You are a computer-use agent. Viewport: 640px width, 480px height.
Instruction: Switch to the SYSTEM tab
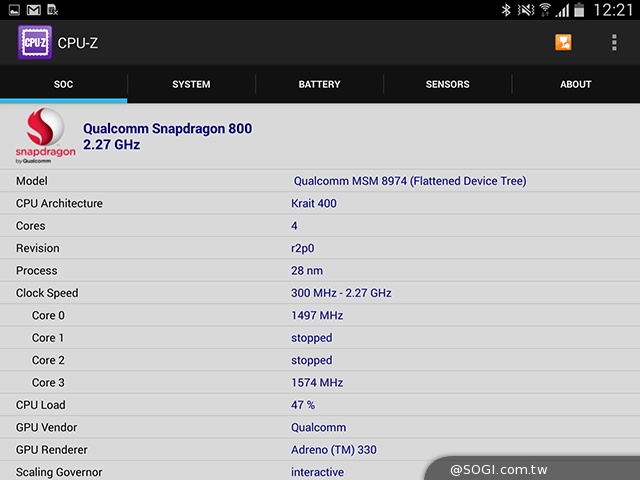(191, 84)
